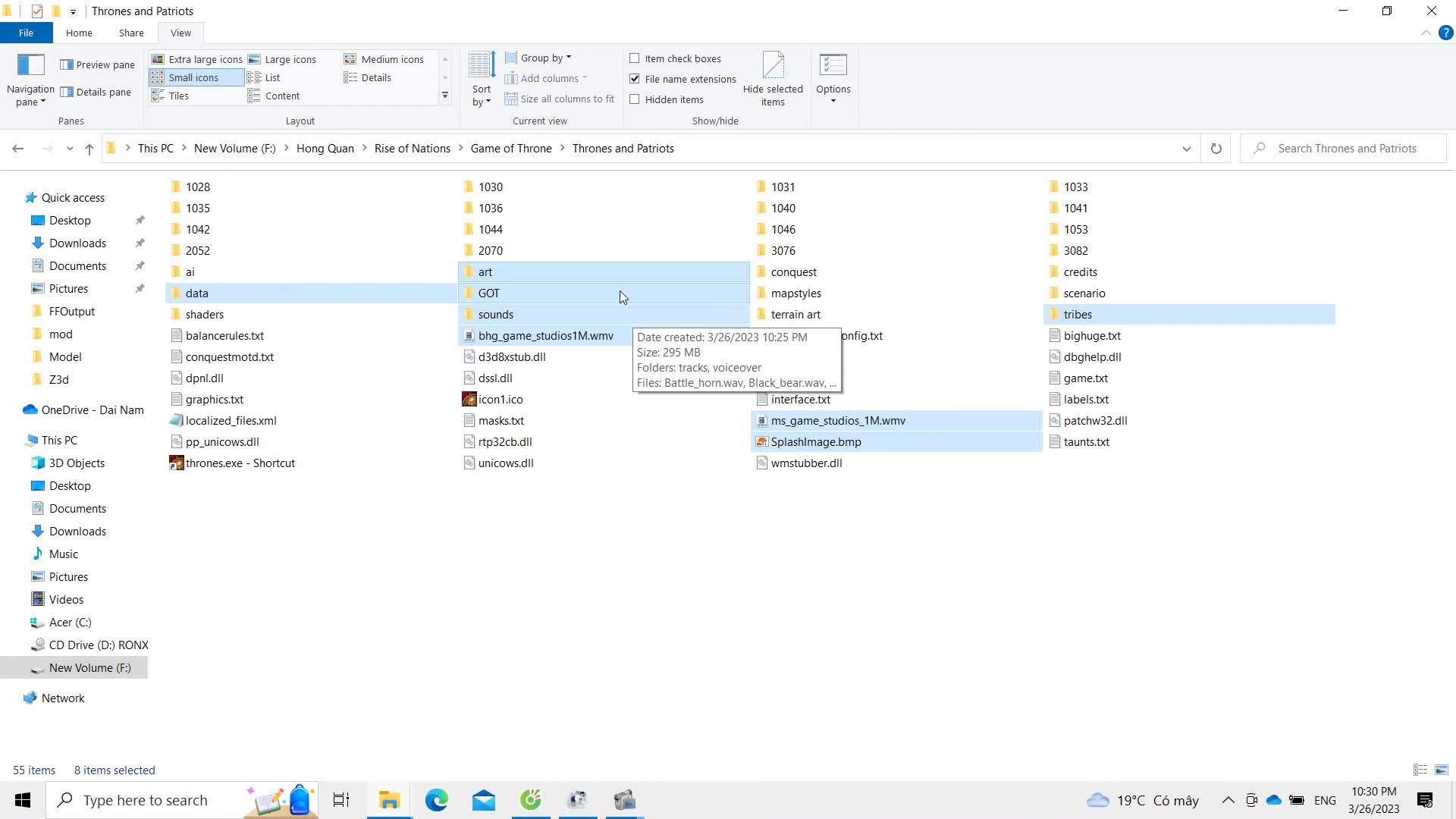Open the Group by dropdown
This screenshot has height=819, width=1456.
538,58
